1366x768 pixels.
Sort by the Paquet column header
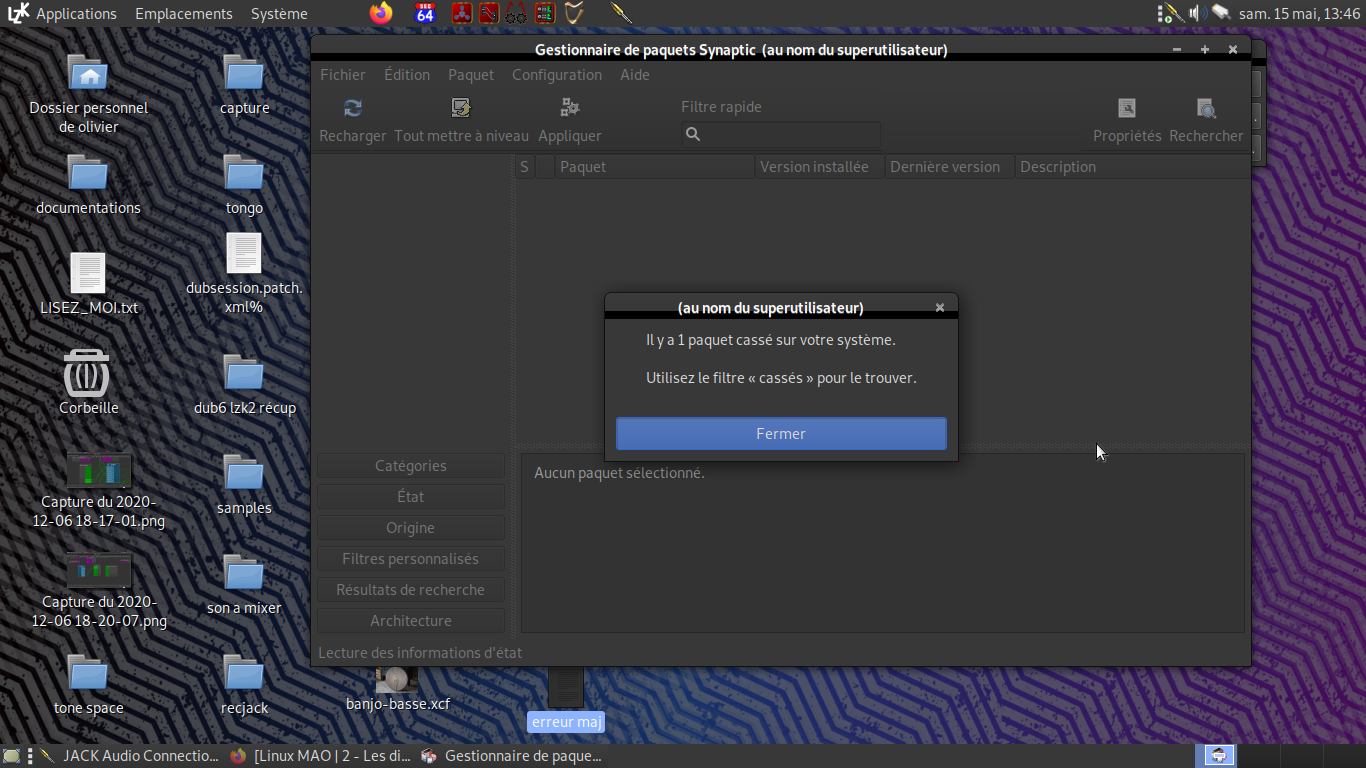point(655,167)
